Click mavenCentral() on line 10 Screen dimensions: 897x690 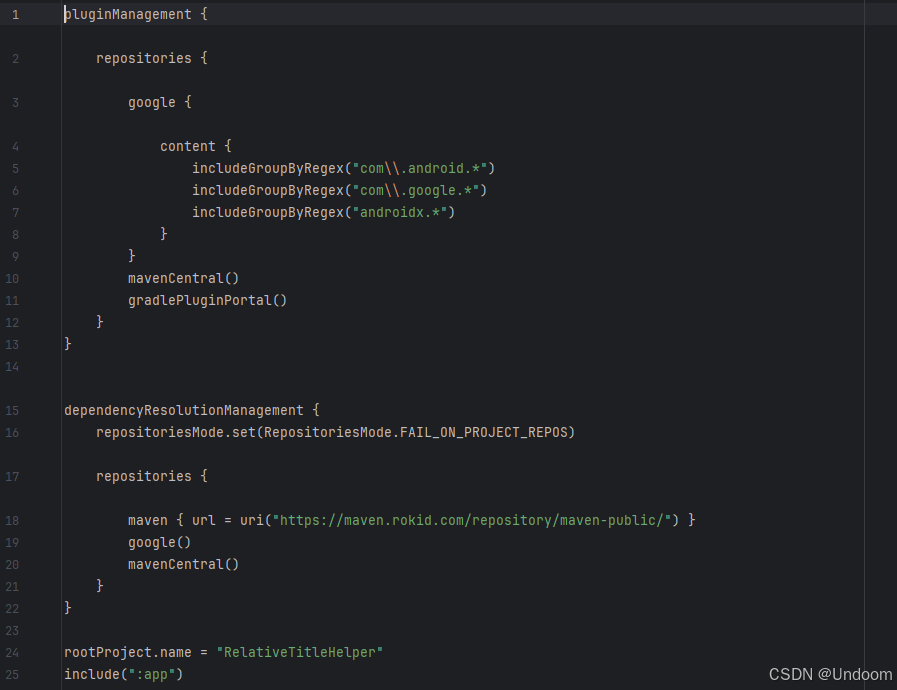pyautogui.click(x=184, y=278)
